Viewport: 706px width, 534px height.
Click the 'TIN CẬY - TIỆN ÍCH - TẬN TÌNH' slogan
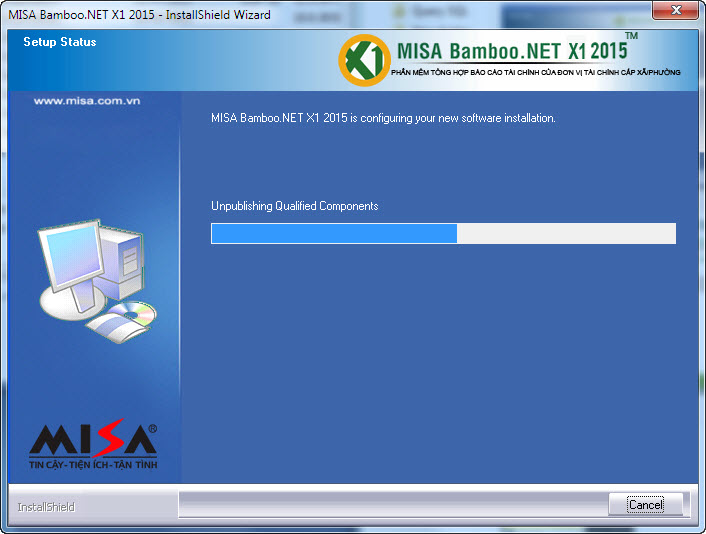point(93,464)
